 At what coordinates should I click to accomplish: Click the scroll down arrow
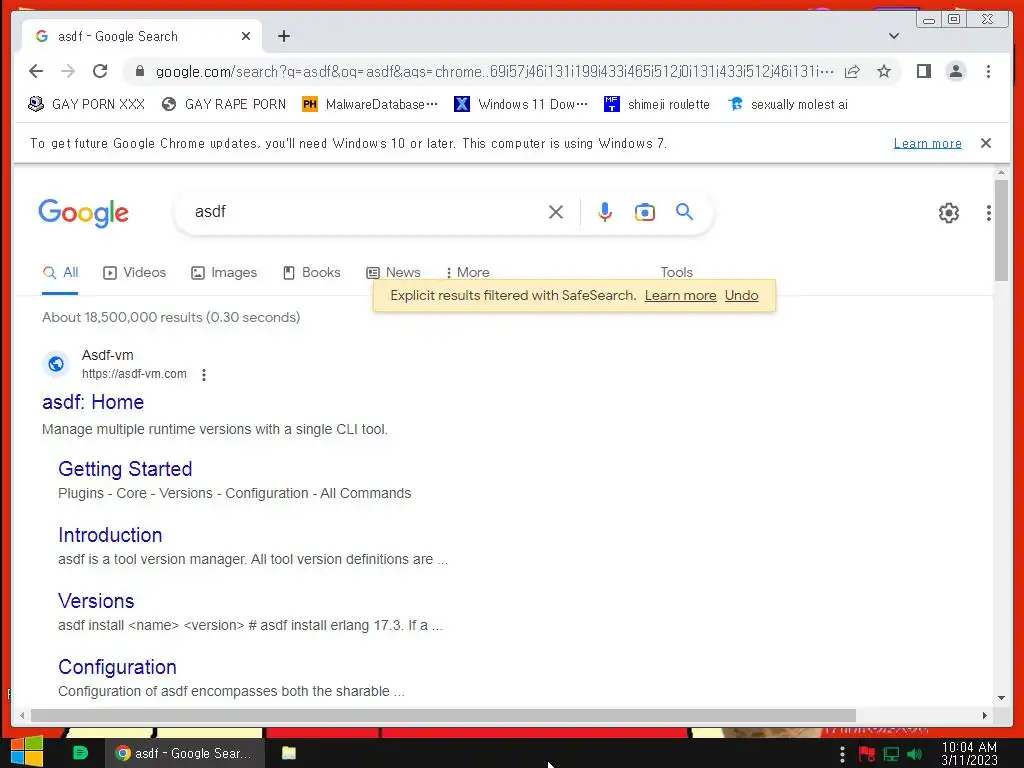pos(1001,698)
